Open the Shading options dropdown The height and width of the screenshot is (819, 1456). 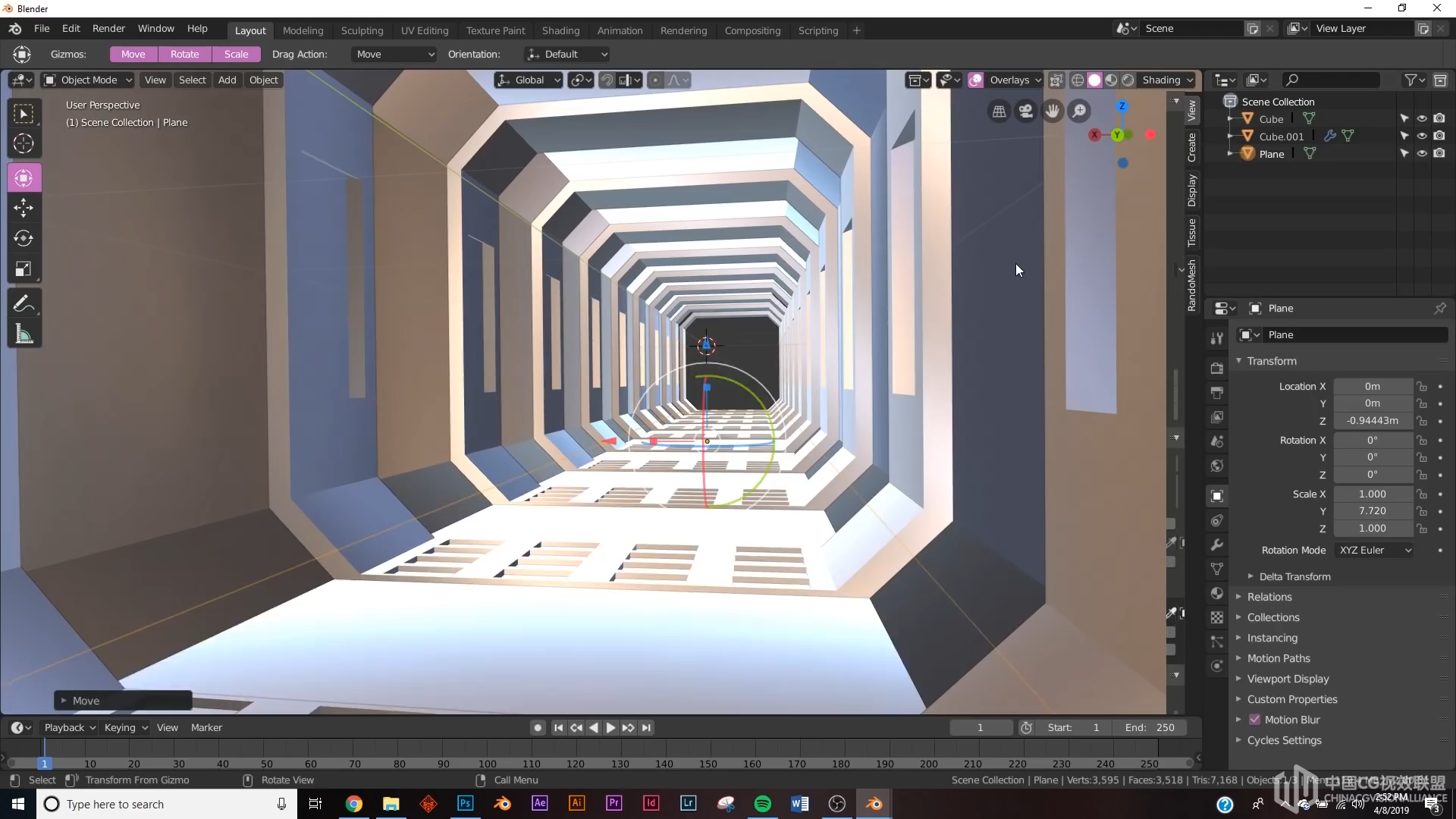1167,80
